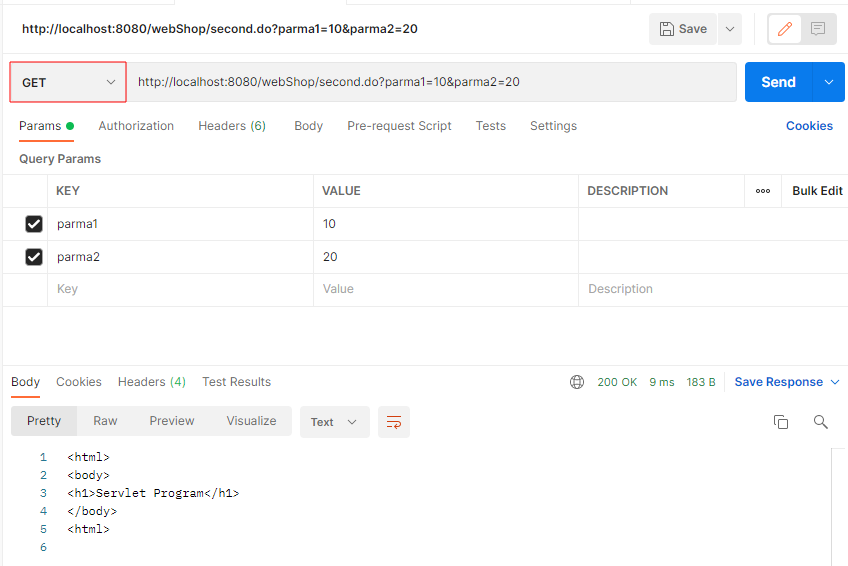Uncheck the parma2 parameter checkbox
Viewport: 848px width, 566px height.
coord(34,257)
